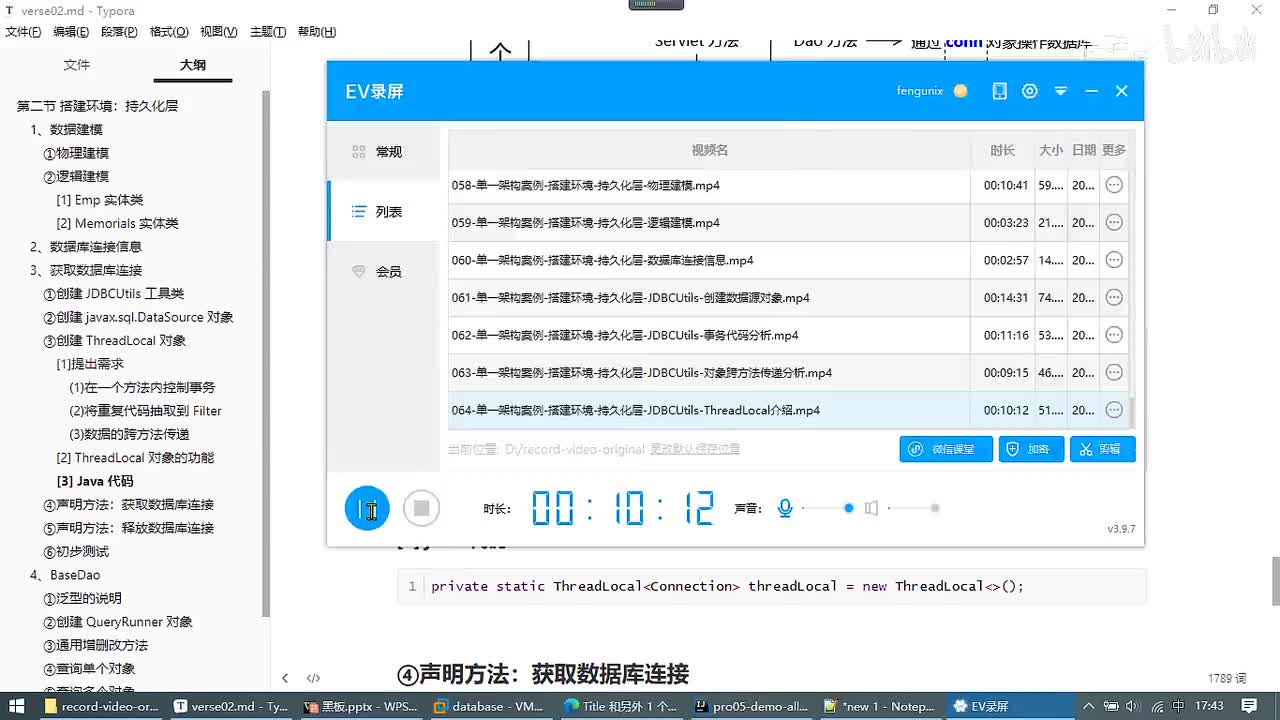
Task: Open record-video-or folder in taskbar
Action: [x=101, y=706]
